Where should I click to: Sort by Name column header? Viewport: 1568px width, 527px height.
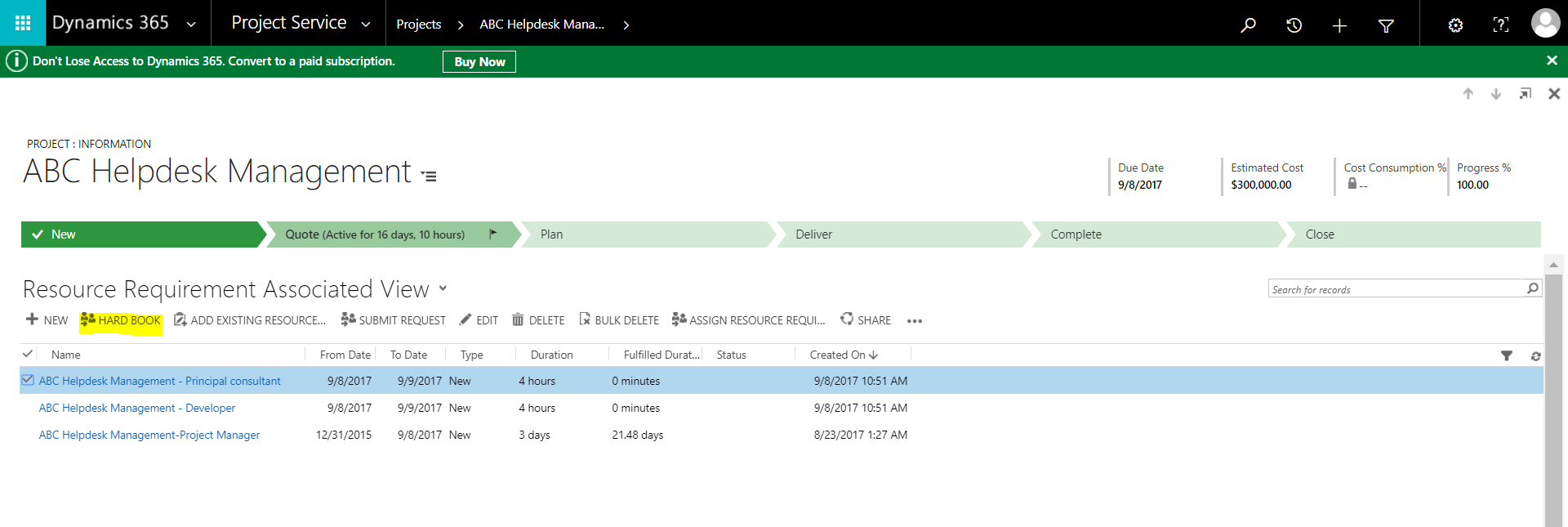66,355
